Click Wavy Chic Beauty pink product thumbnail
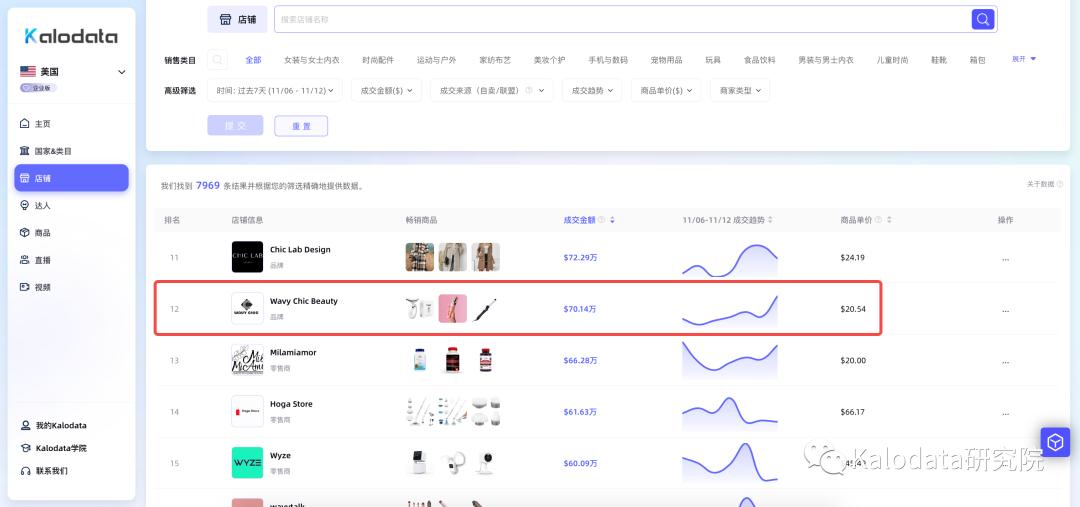This screenshot has height=507, width=1080. pos(453,309)
